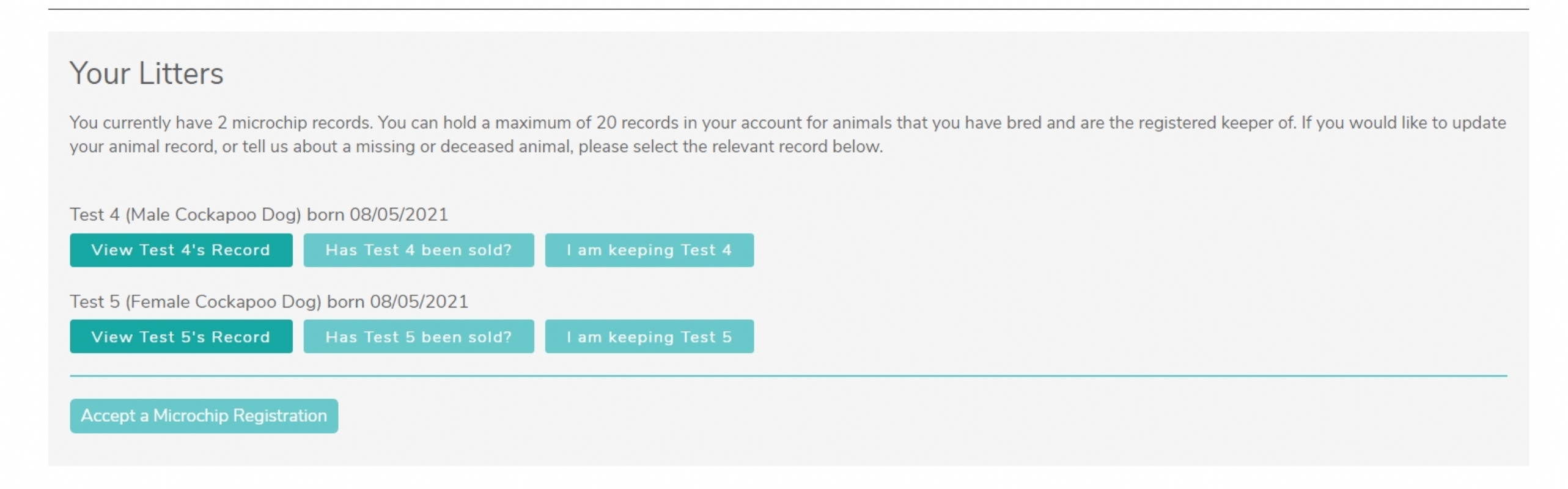Click the word 'Litters' in heading
The image size is (1568, 489).
(x=181, y=73)
